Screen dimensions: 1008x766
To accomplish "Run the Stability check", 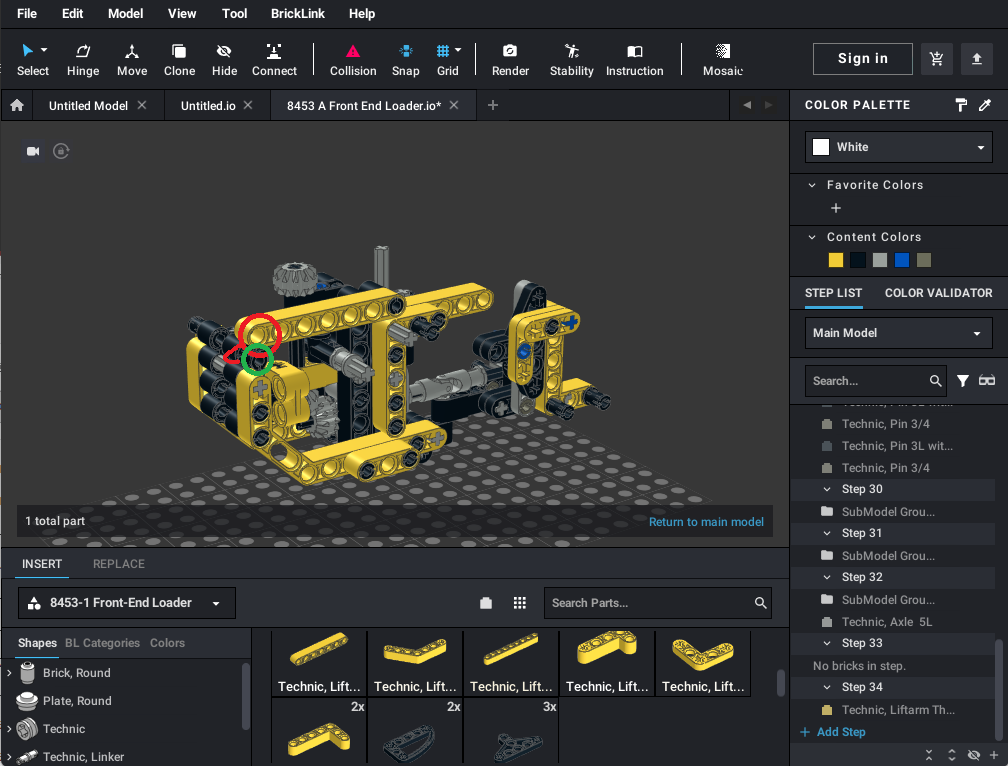I will pos(572,60).
